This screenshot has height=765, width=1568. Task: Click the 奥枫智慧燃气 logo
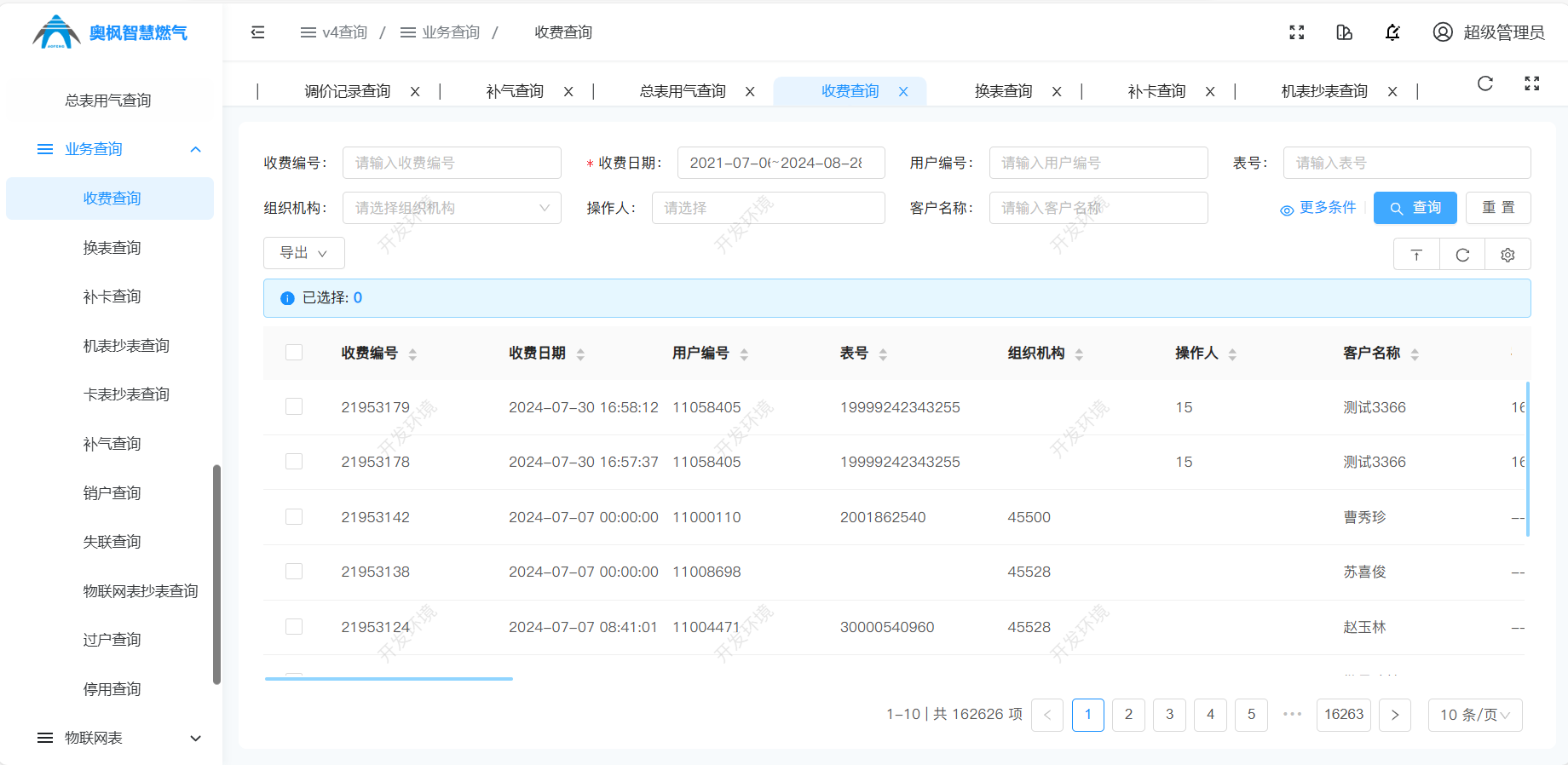pos(110,32)
